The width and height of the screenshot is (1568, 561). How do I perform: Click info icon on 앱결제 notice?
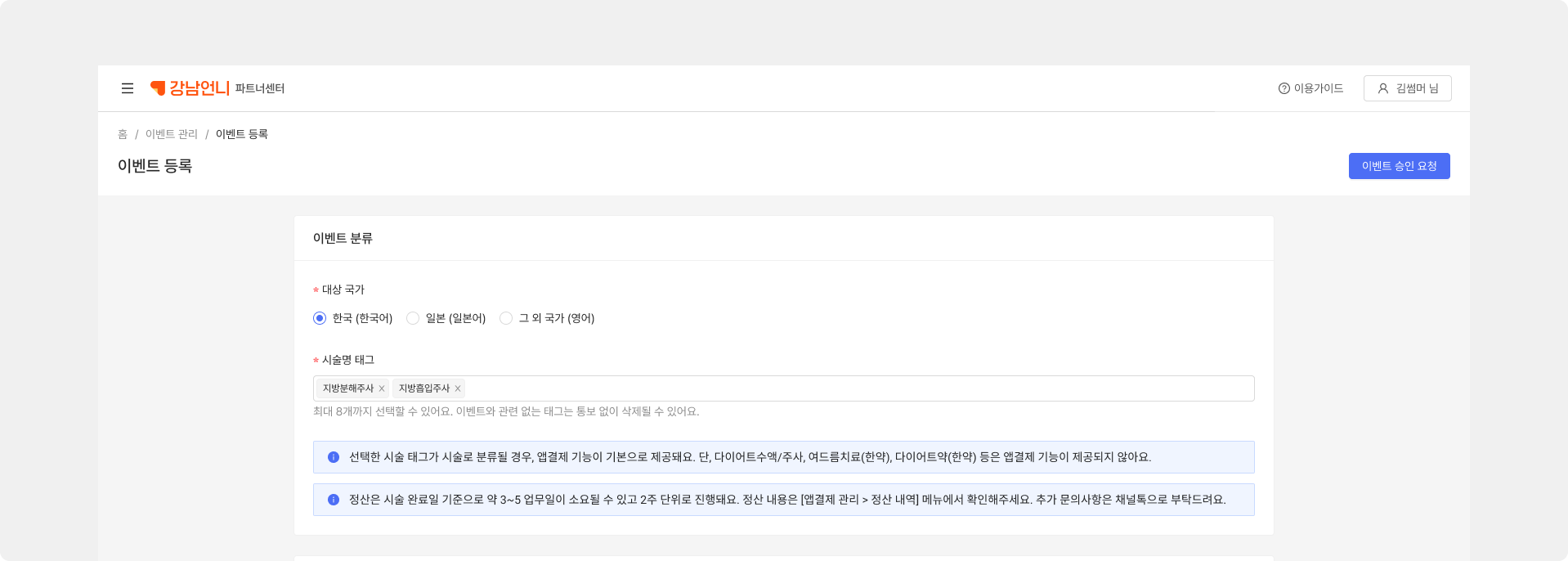(x=334, y=457)
